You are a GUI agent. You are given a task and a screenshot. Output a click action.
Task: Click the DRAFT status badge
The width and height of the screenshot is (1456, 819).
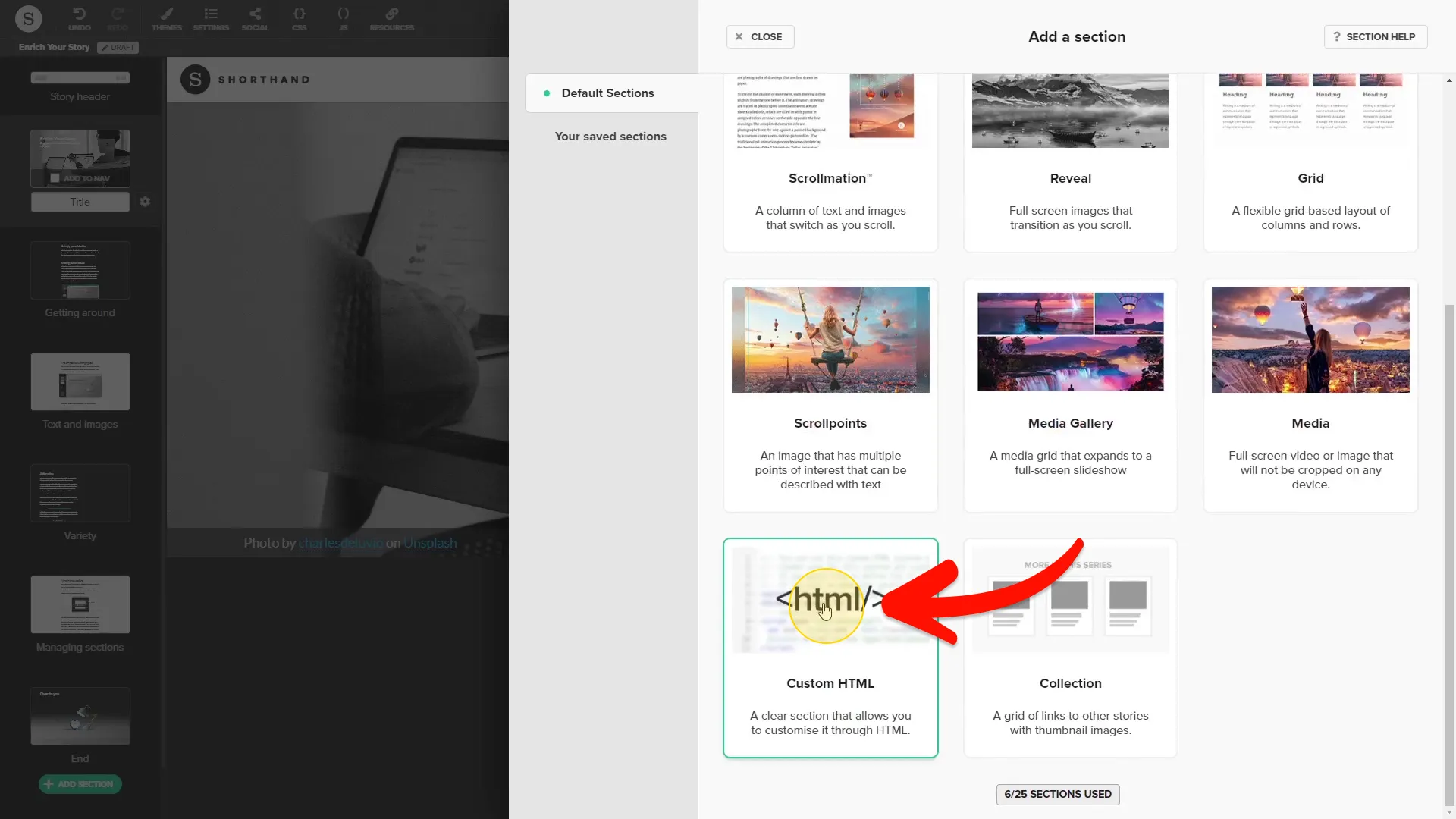coord(118,48)
